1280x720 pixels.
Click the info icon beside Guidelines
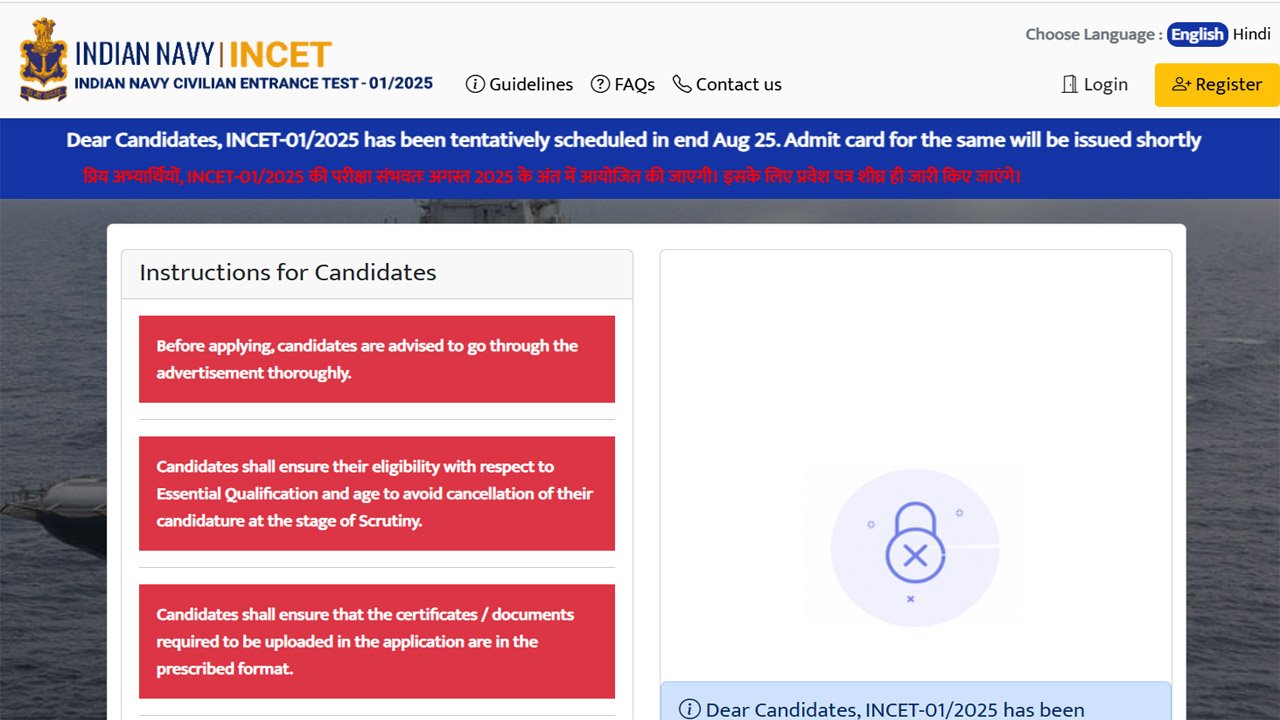click(475, 85)
